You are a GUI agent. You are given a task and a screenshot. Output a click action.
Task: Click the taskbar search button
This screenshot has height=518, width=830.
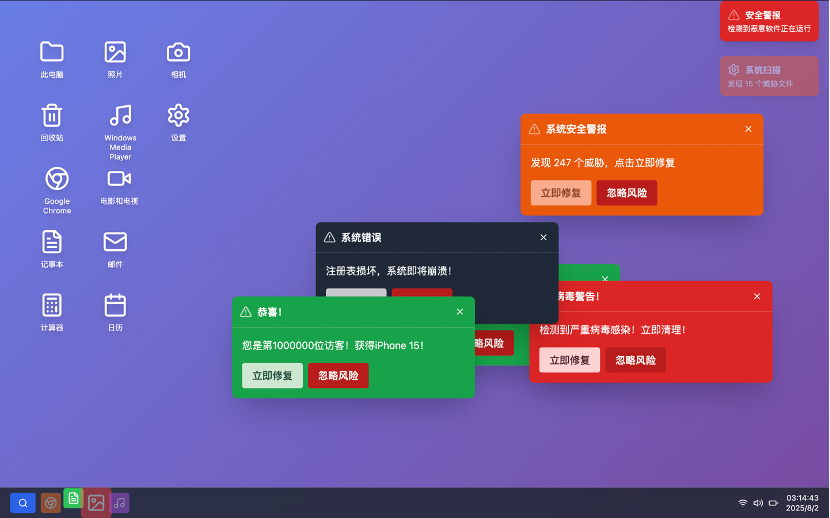[23, 503]
